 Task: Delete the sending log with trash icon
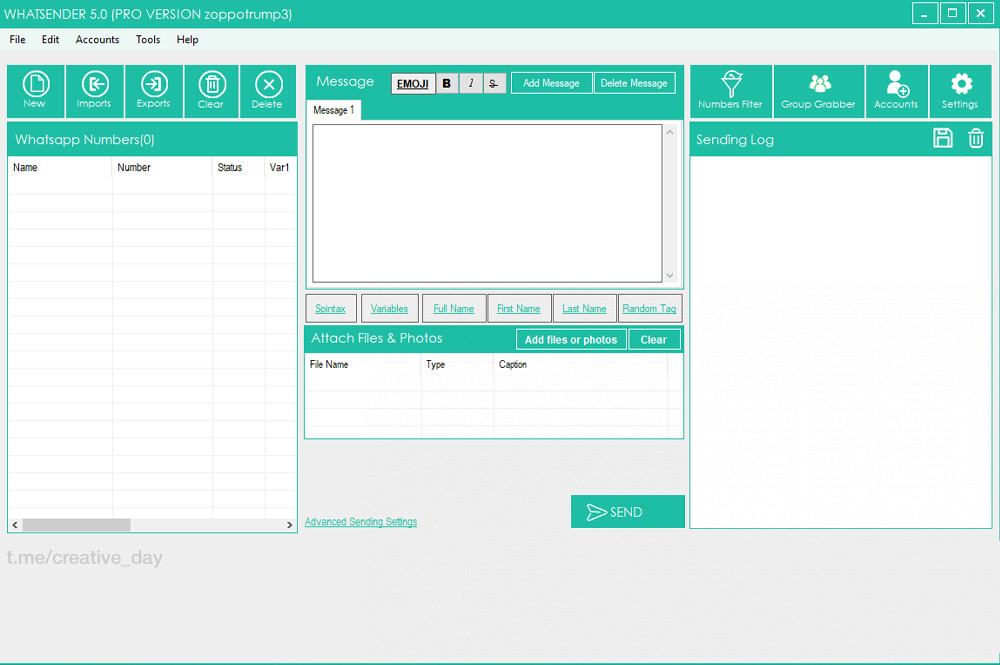(x=976, y=139)
